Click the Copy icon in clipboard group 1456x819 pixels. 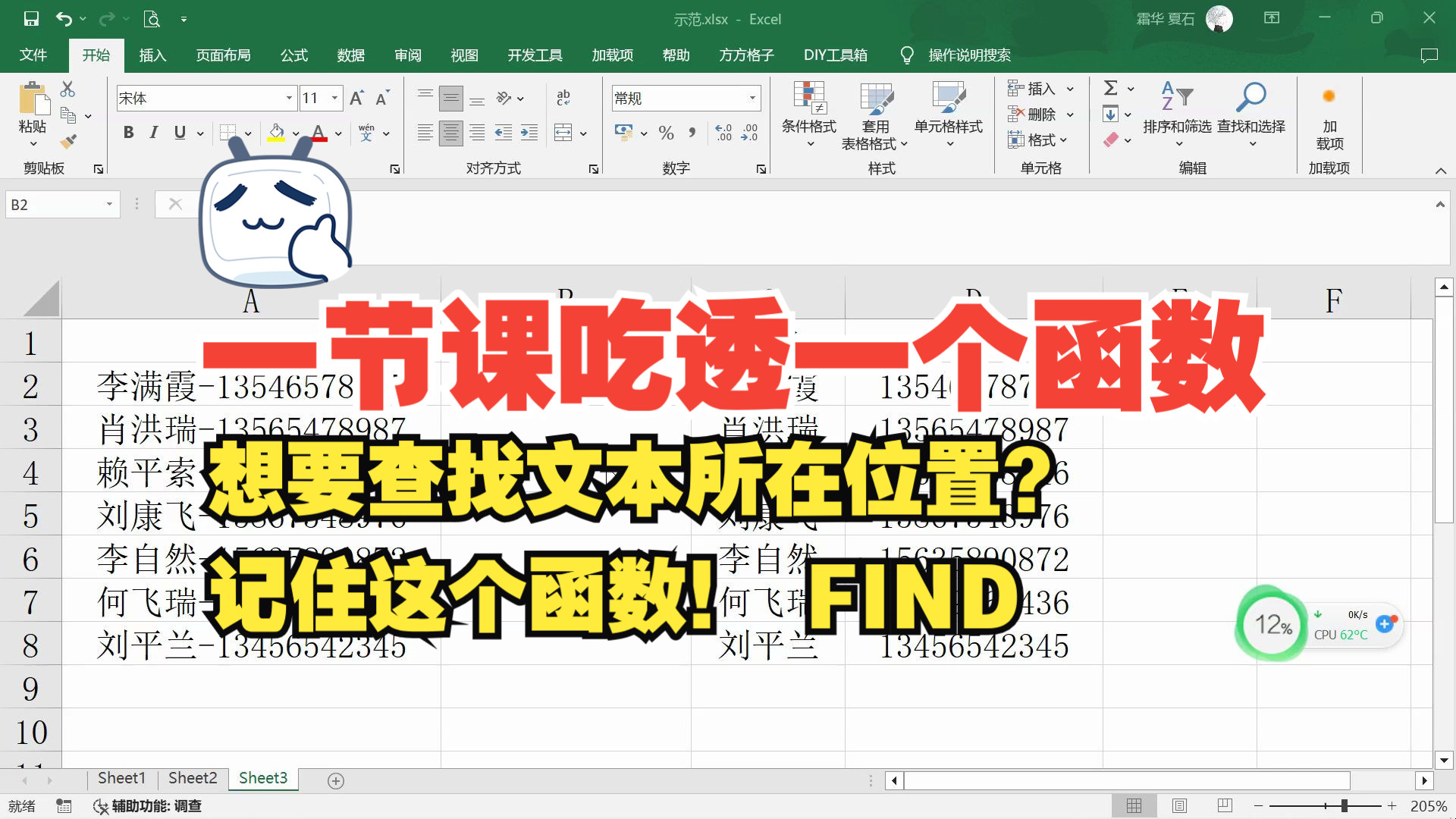tap(67, 116)
